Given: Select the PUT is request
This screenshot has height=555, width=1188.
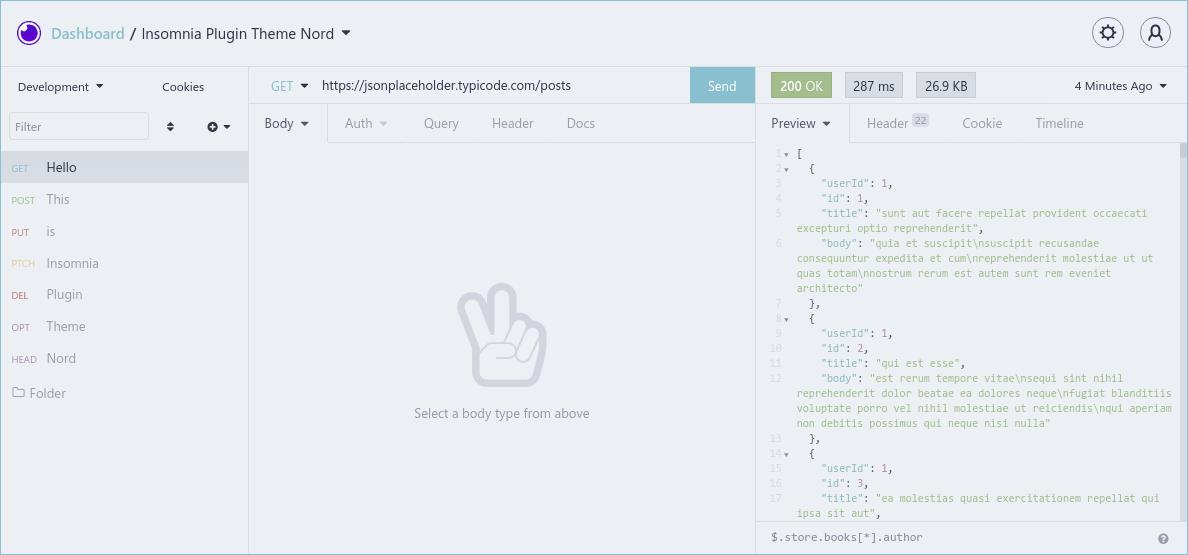Looking at the screenshot, I should [x=124, y=231].
